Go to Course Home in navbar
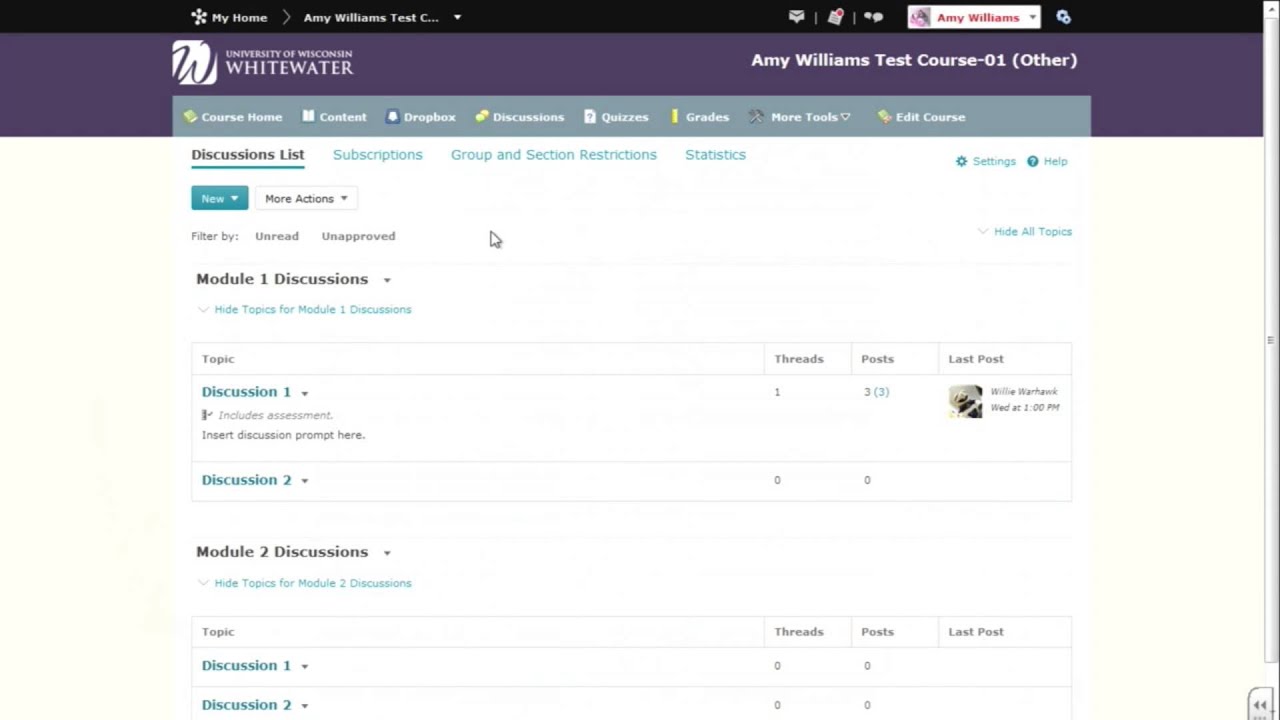This screenshot has width=1280, height=720. (x=233, y=117)
